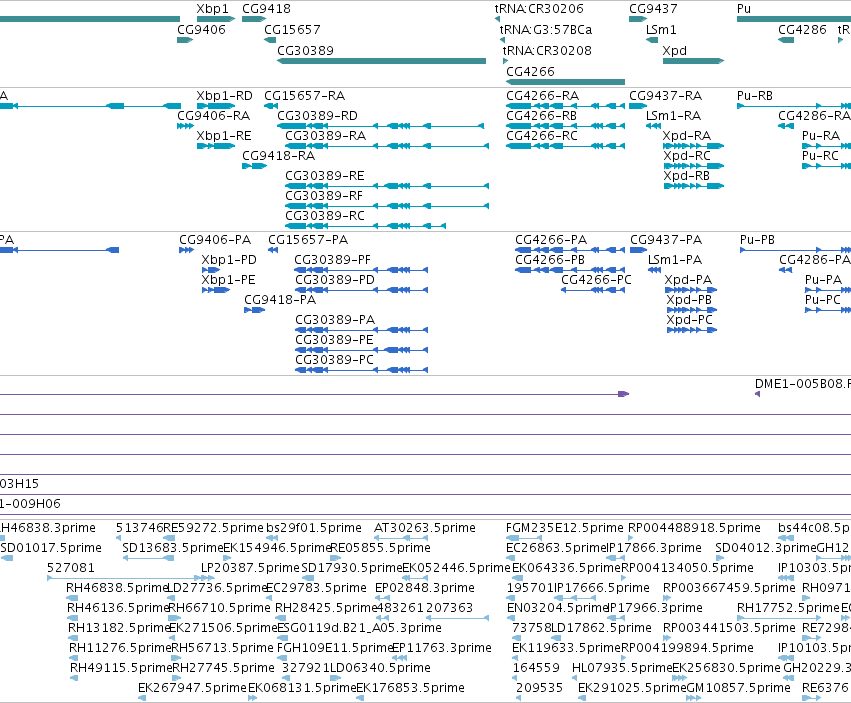Click protein CG30389-PD
This screenshot has height=703, width=851.
[x=335, y=280]
